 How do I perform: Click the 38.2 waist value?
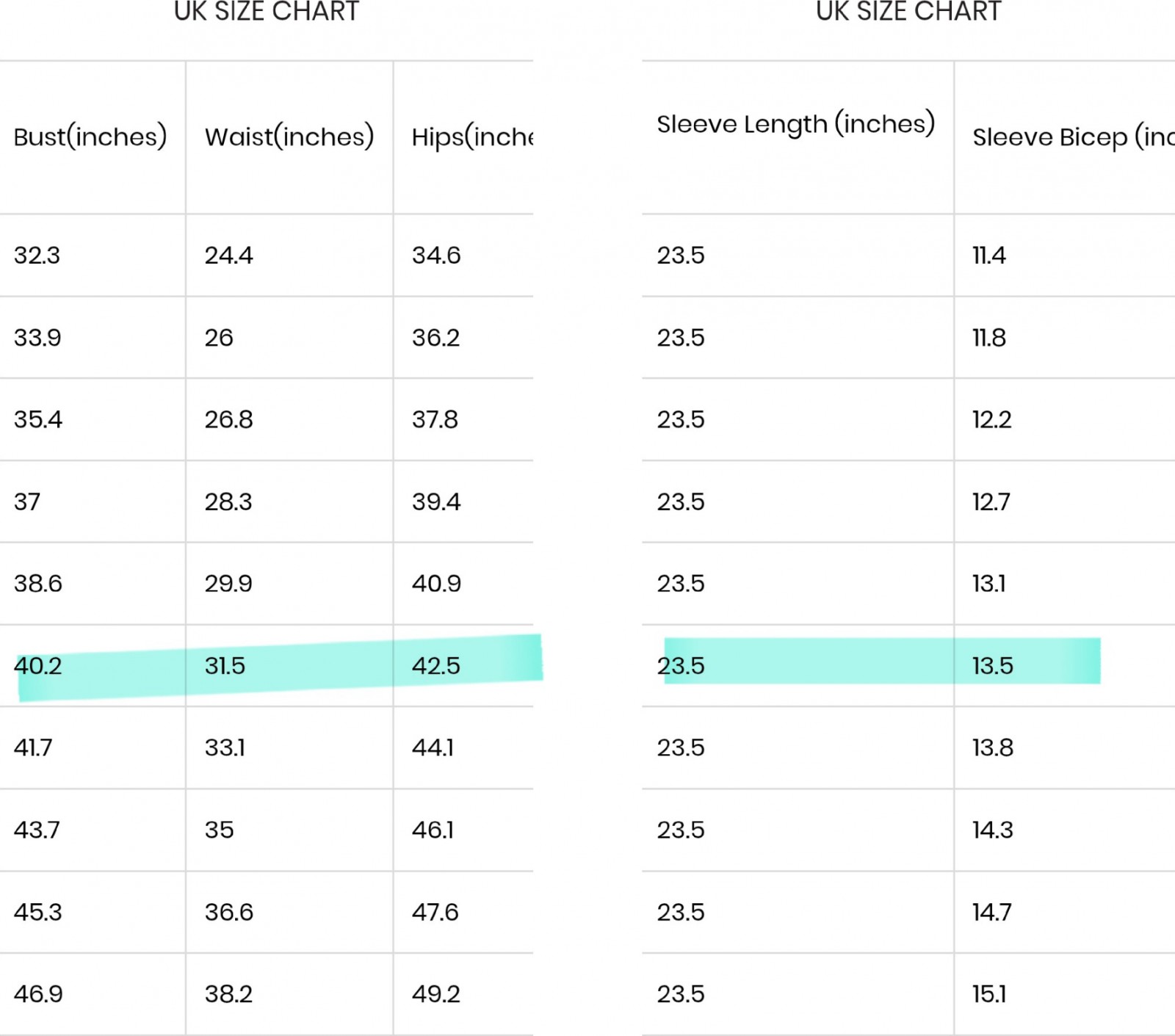[x=228, y=994]
